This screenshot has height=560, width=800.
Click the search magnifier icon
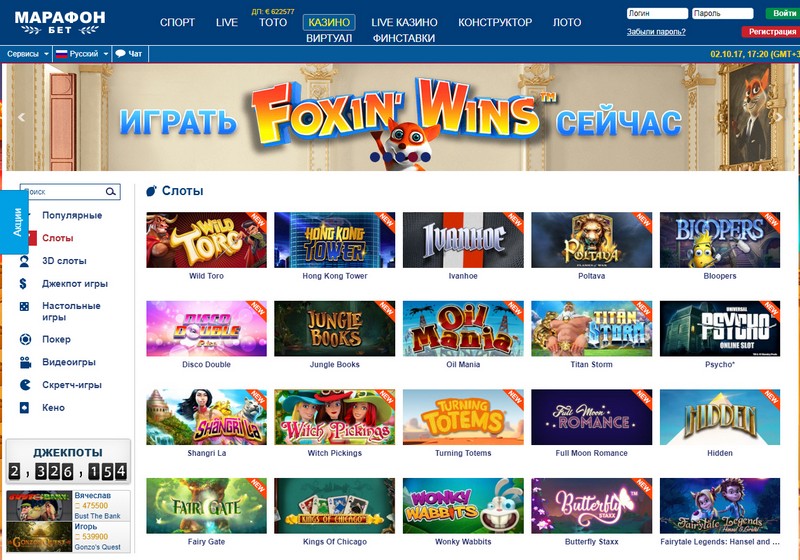pyautogui.click(x=111, y=192)
